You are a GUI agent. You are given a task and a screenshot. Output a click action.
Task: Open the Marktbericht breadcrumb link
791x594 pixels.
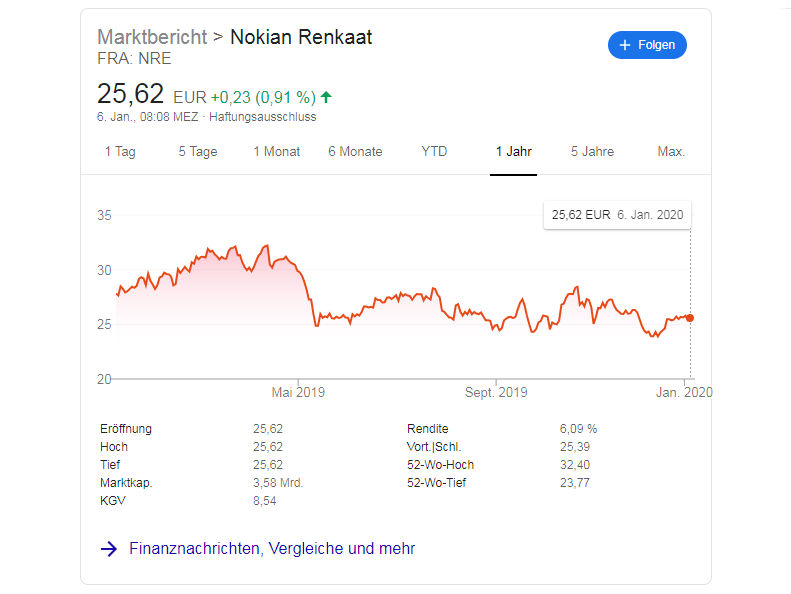(152, 37)
